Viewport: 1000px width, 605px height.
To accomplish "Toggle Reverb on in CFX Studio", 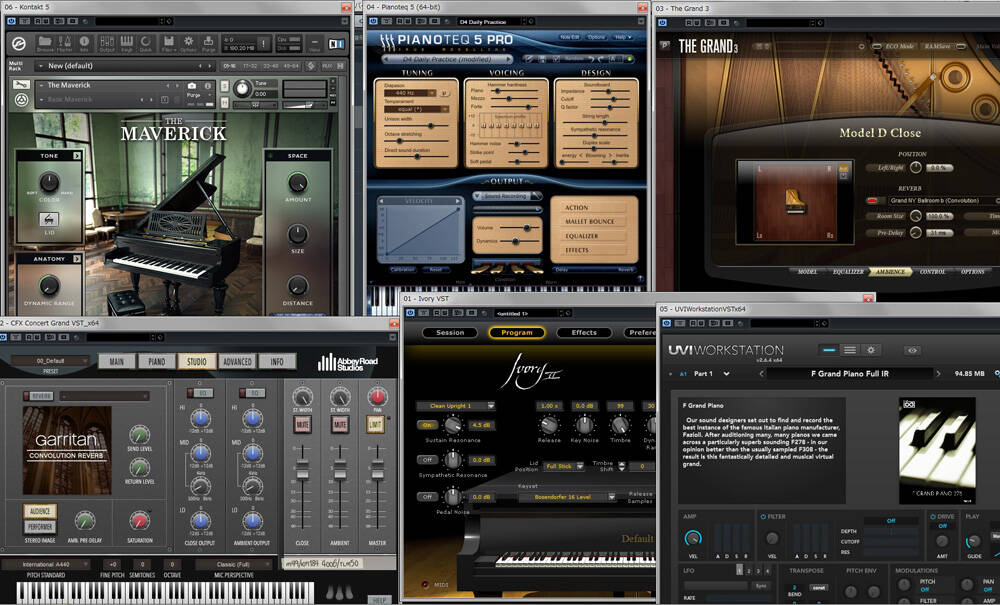I will point(40,396).
